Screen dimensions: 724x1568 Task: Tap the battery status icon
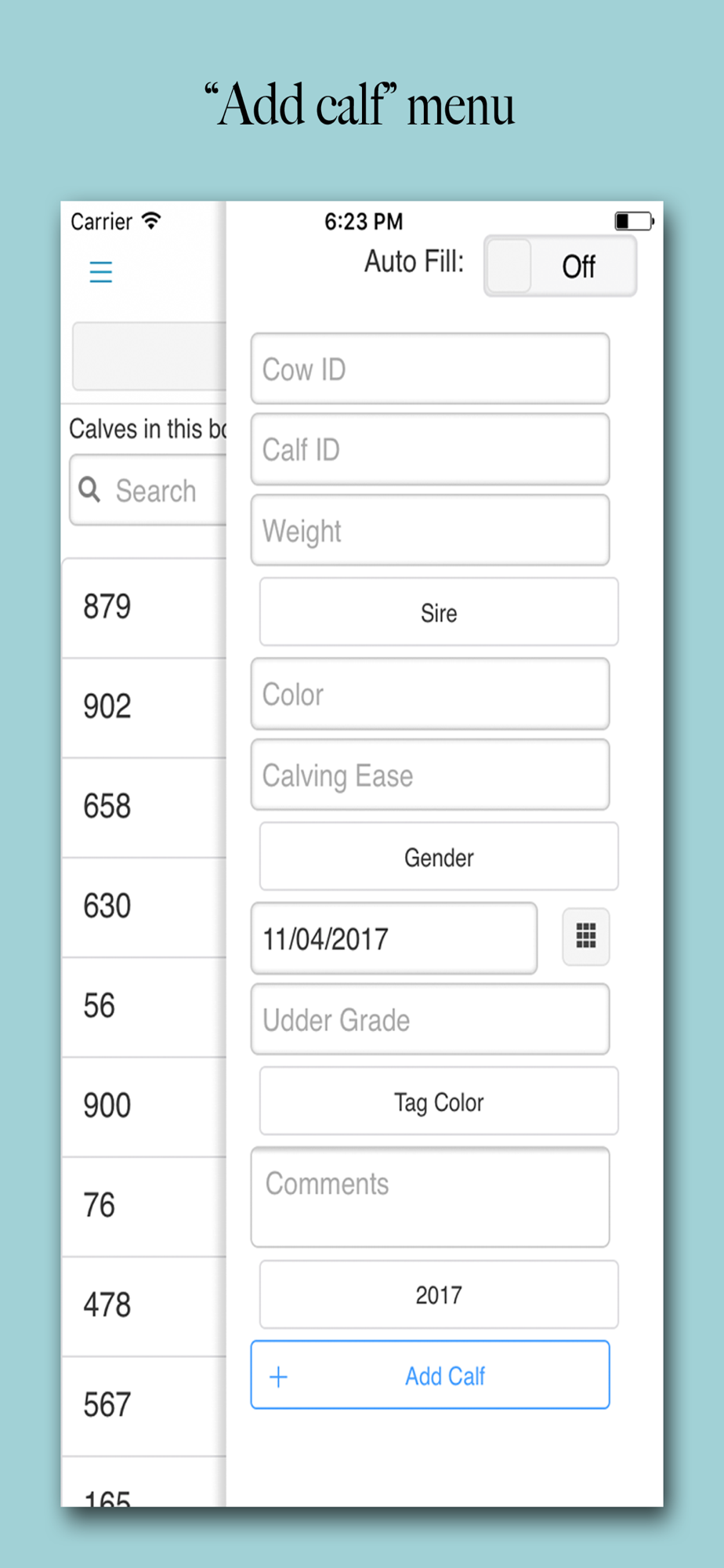633,221
